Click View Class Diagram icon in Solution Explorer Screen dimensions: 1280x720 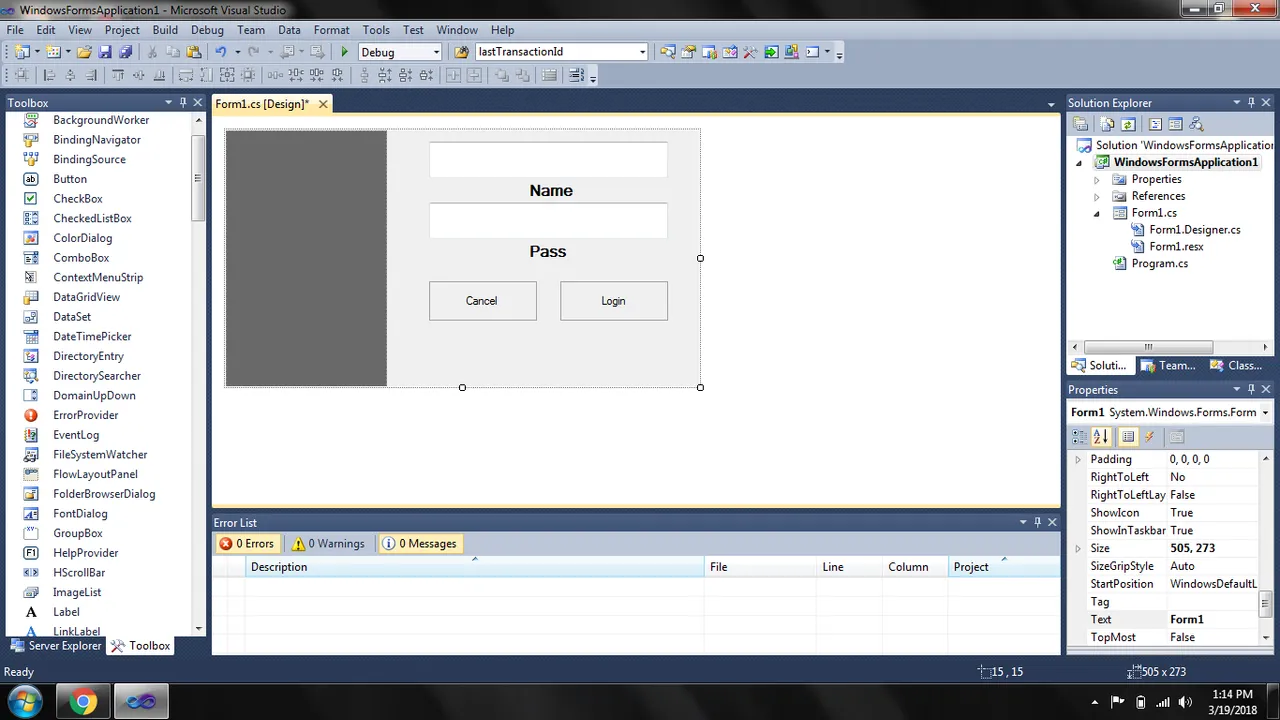1196,125
